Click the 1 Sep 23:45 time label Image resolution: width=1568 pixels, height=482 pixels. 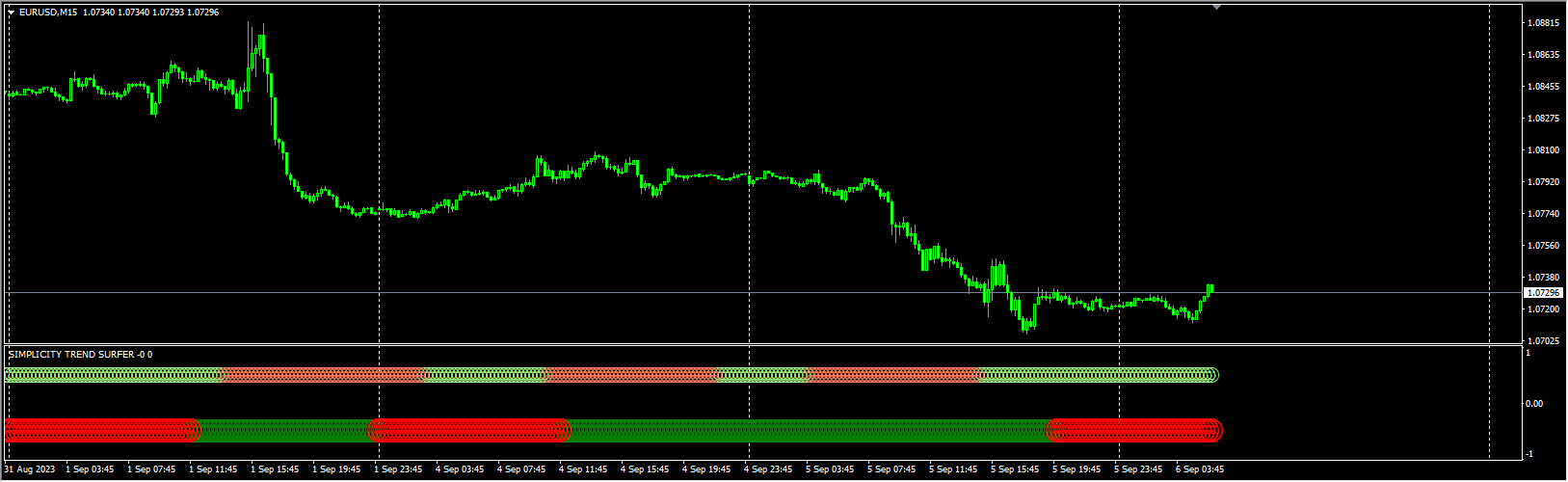pyautogui.click(x=398, y=469)
